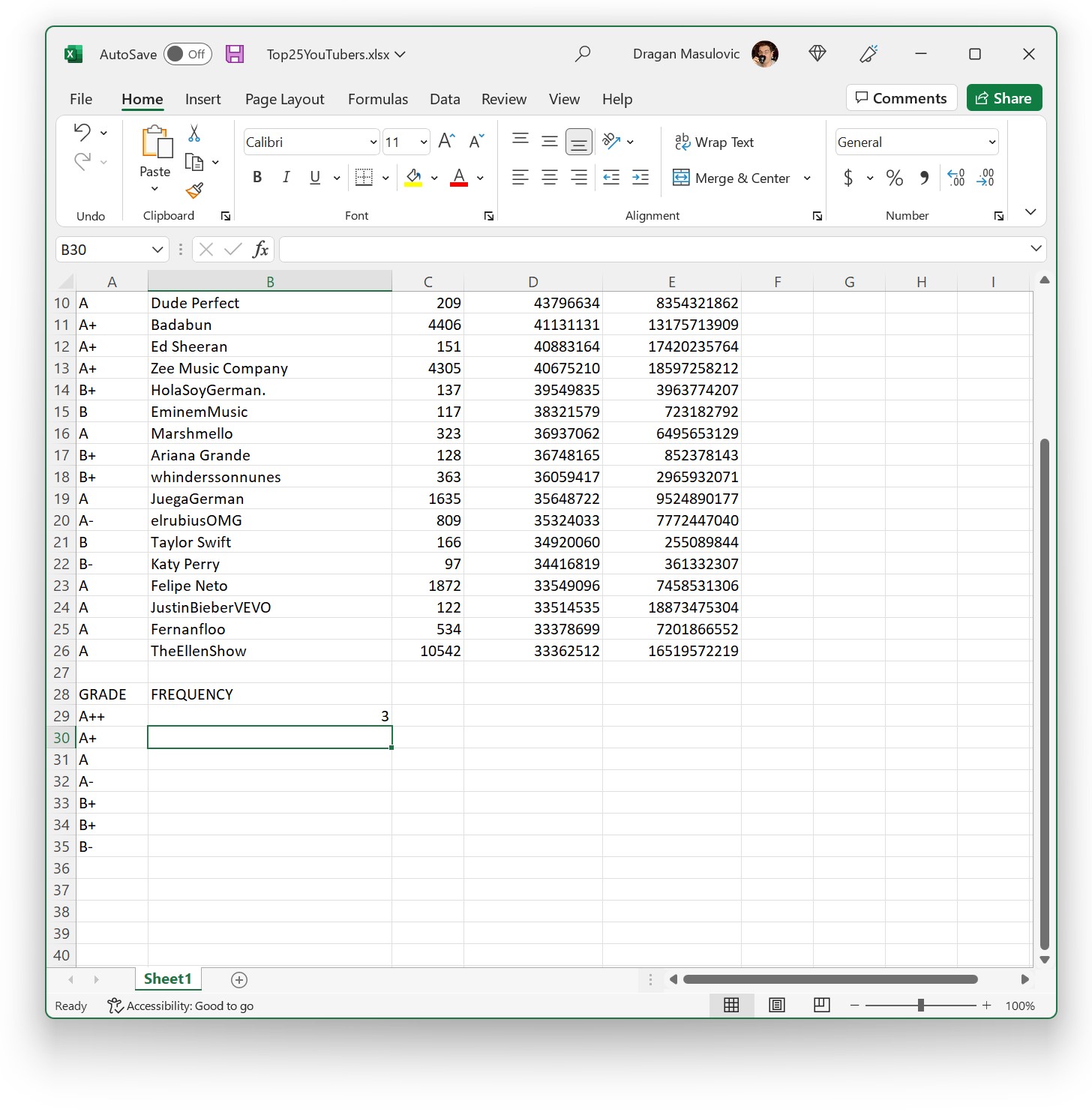Click the Orientation text angle icon
This screenshot has height=1112, width=1092.
(612, 141)
